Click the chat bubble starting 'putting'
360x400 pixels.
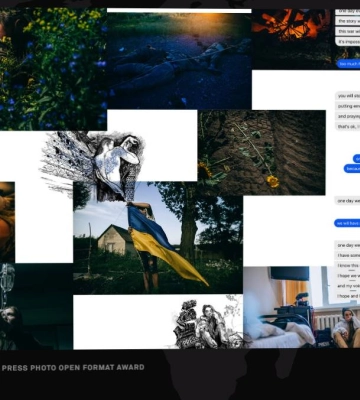point(347,106)
